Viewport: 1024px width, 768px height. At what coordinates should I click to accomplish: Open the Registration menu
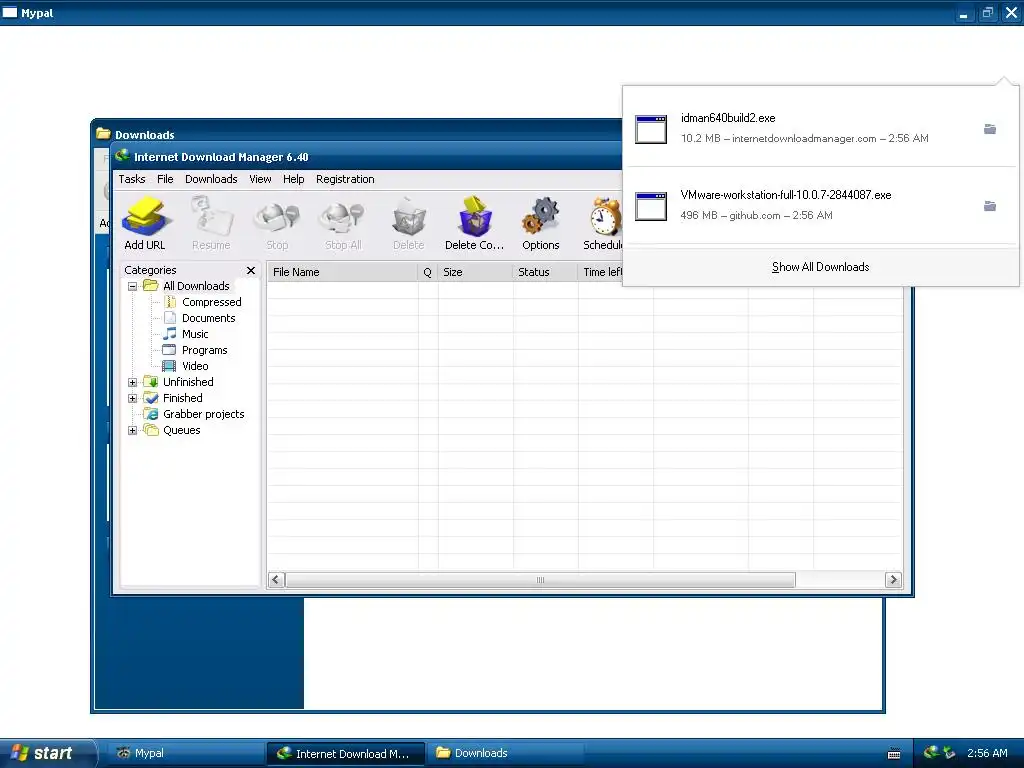[x=345, y=179]
